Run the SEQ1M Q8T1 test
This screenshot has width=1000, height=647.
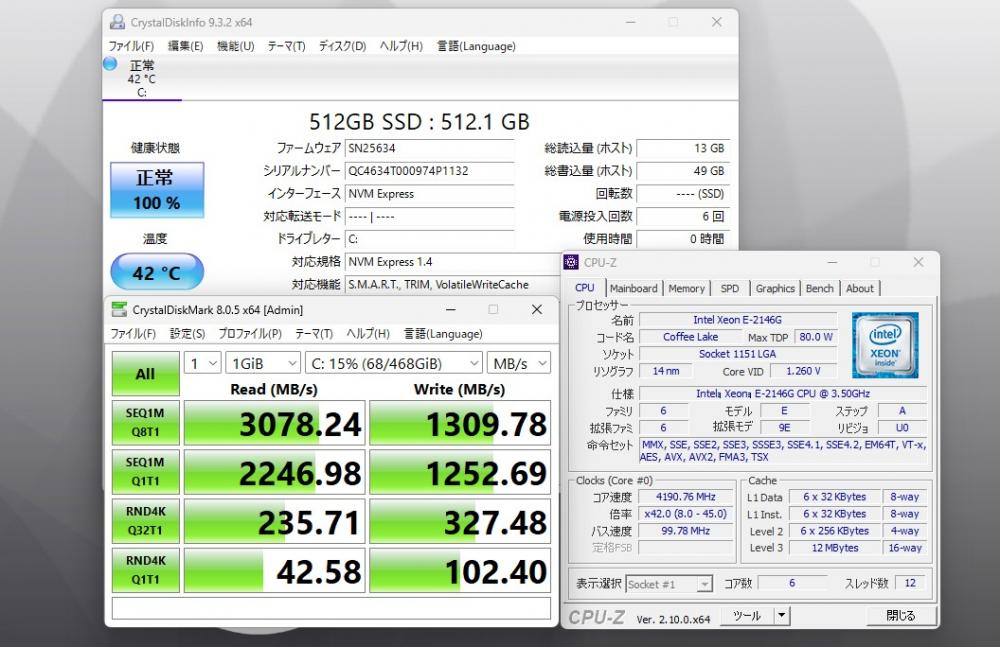point(145,422)
